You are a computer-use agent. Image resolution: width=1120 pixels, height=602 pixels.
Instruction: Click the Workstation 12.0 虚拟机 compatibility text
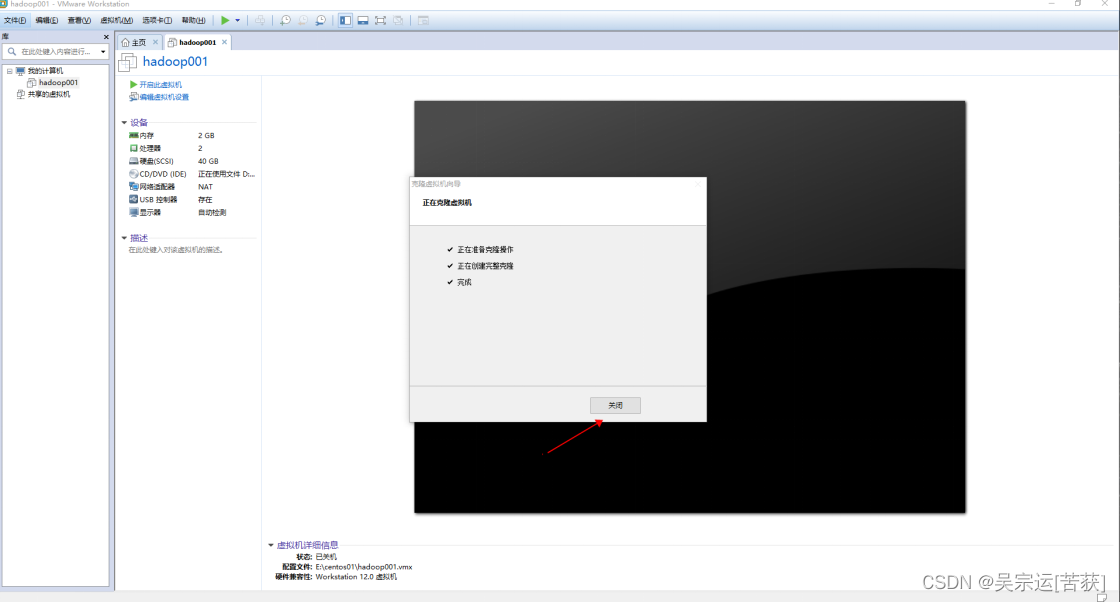356,577
